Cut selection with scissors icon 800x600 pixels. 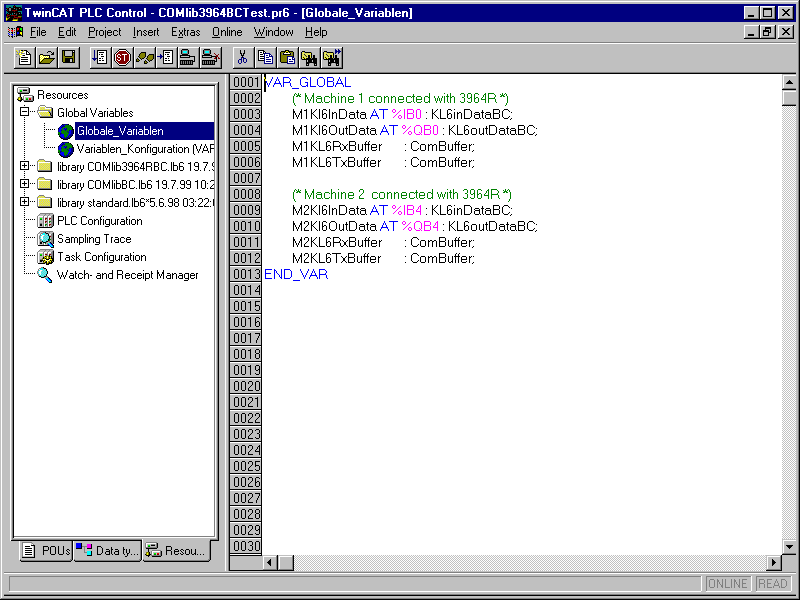click(243, 57)
